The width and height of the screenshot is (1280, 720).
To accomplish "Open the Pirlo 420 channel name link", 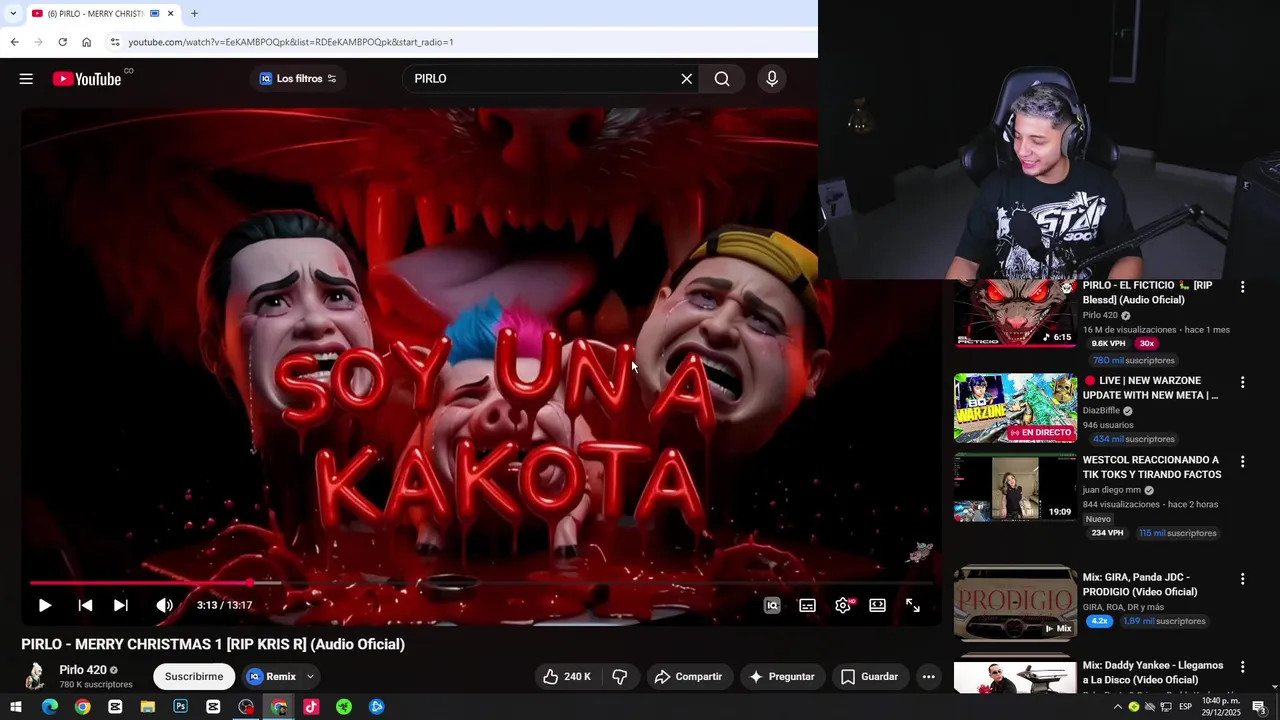I will (83, 670).
